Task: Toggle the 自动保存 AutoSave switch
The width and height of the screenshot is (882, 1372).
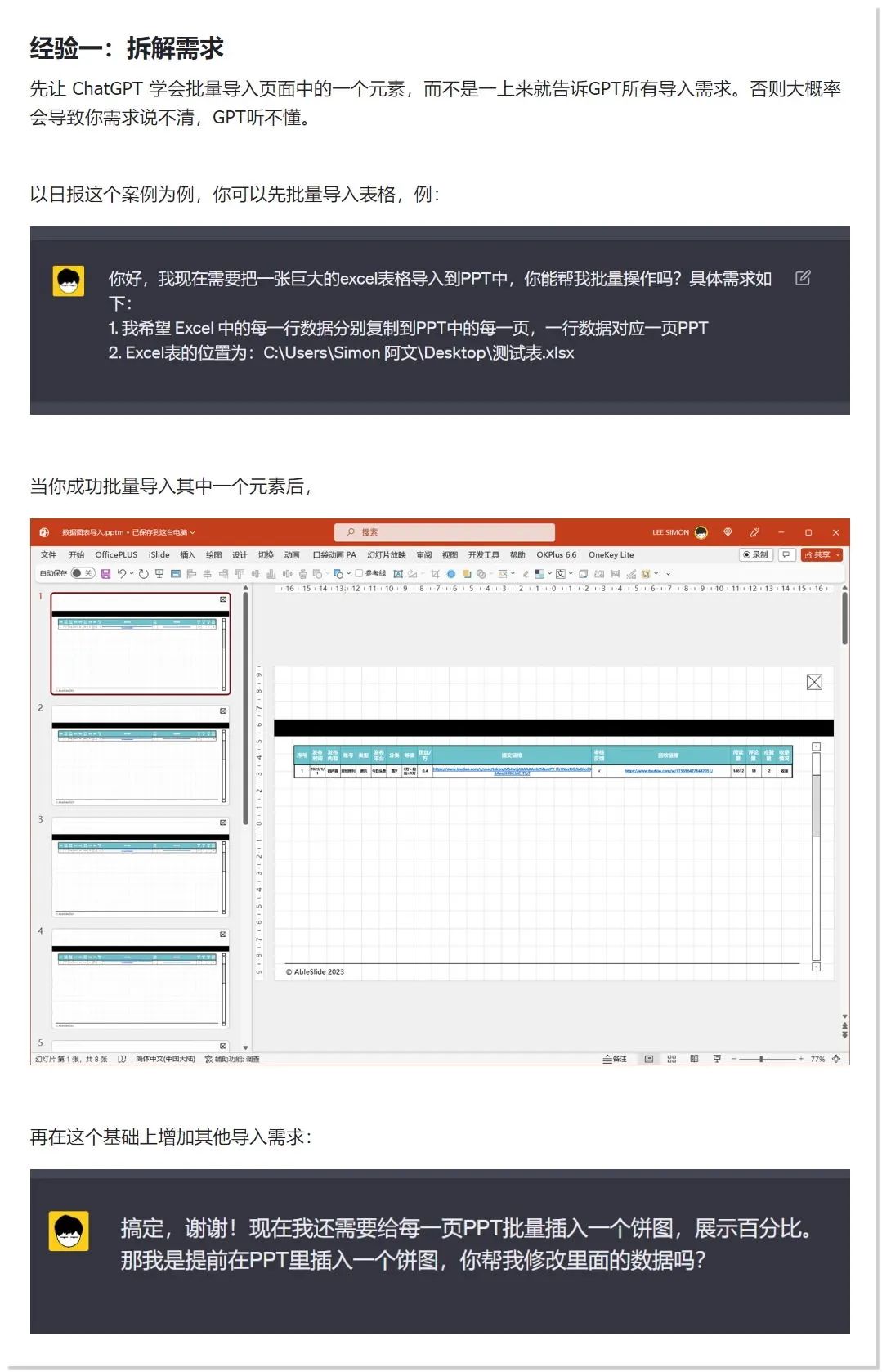Action: [x=83, y=573]
